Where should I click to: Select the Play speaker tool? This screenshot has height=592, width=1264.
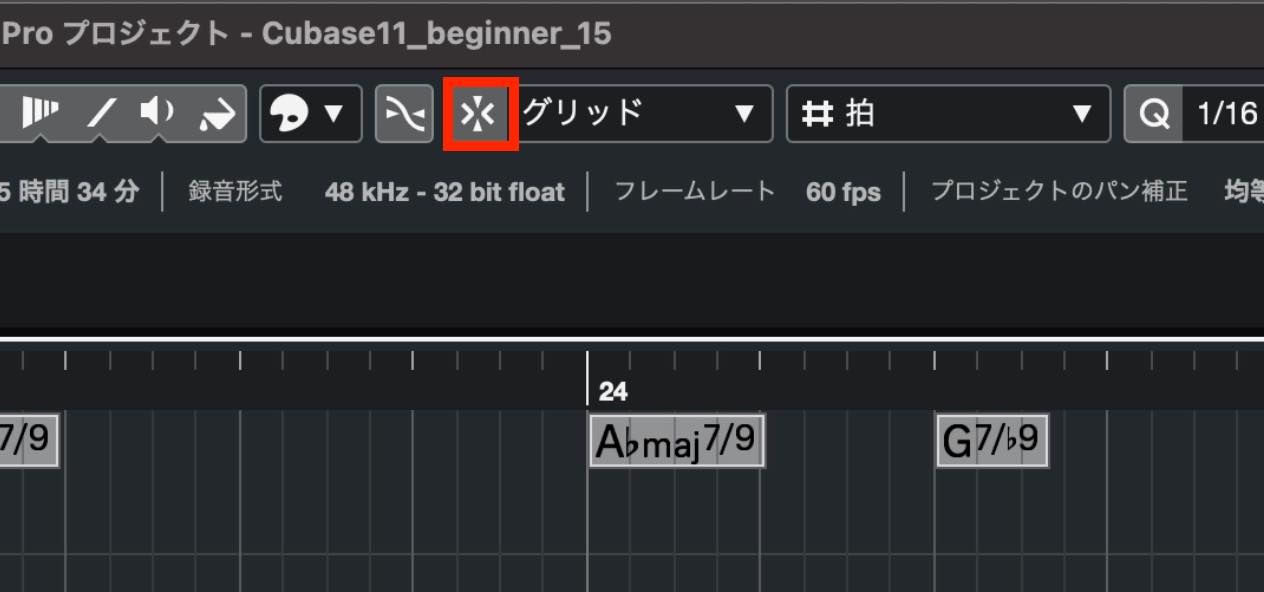[x=158, y=113]
